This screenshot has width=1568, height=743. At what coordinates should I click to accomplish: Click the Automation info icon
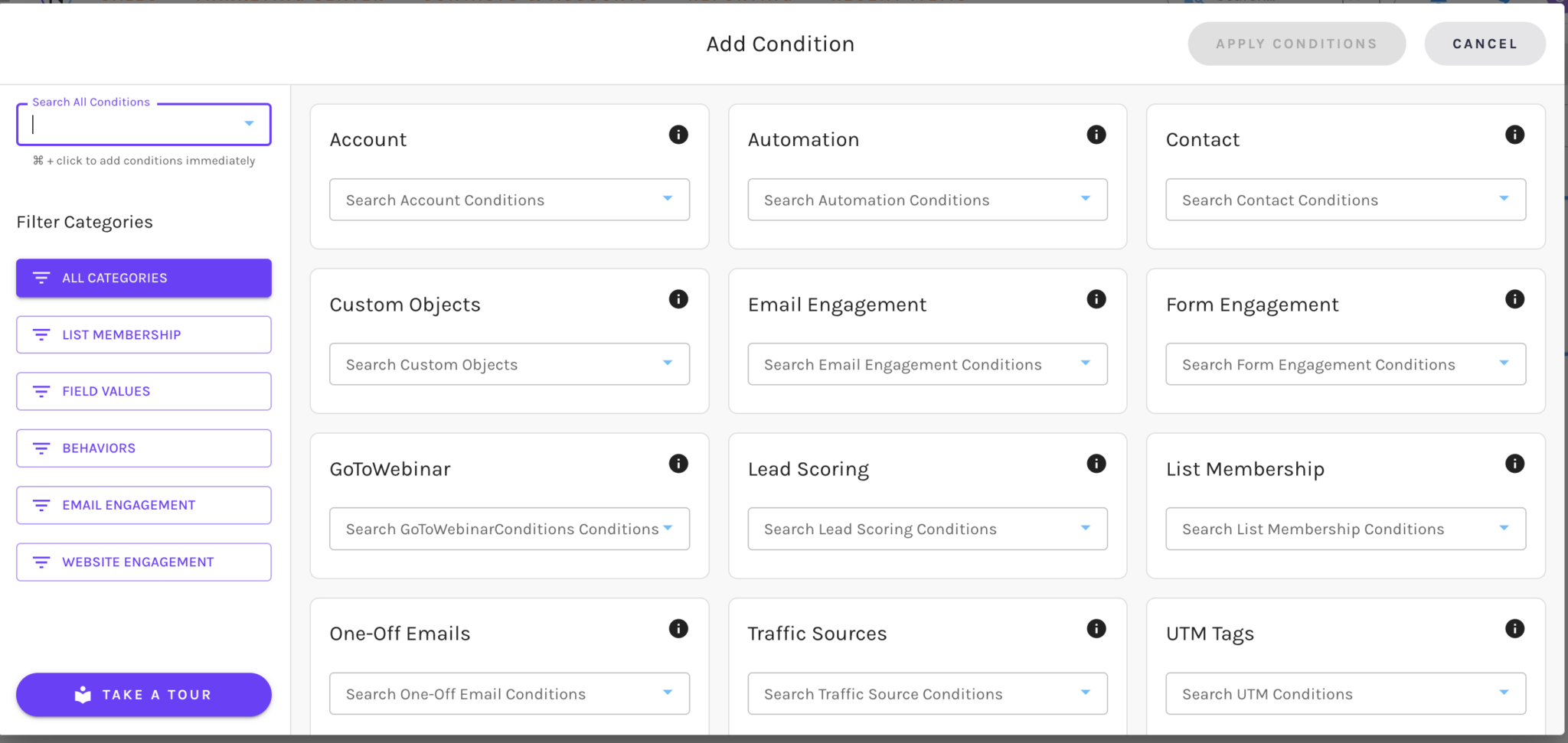(x=1096, y=135)
